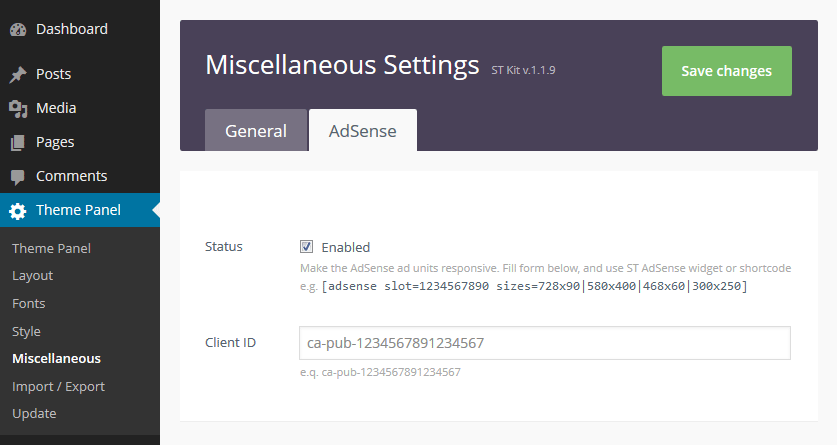Viewport: 837px width, 445px height.
Task: Click the Dashboard gauge icon
Action: tap(18, 30)
